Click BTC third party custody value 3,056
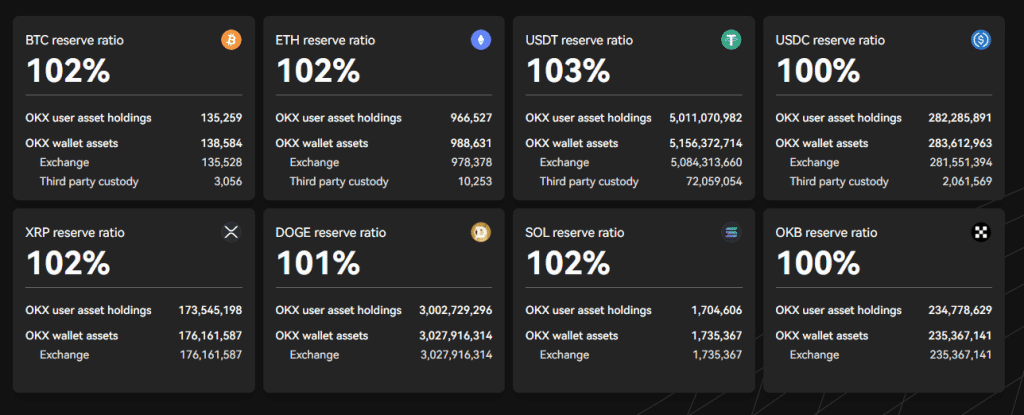 pyautogui.click(x=228, y=182)
